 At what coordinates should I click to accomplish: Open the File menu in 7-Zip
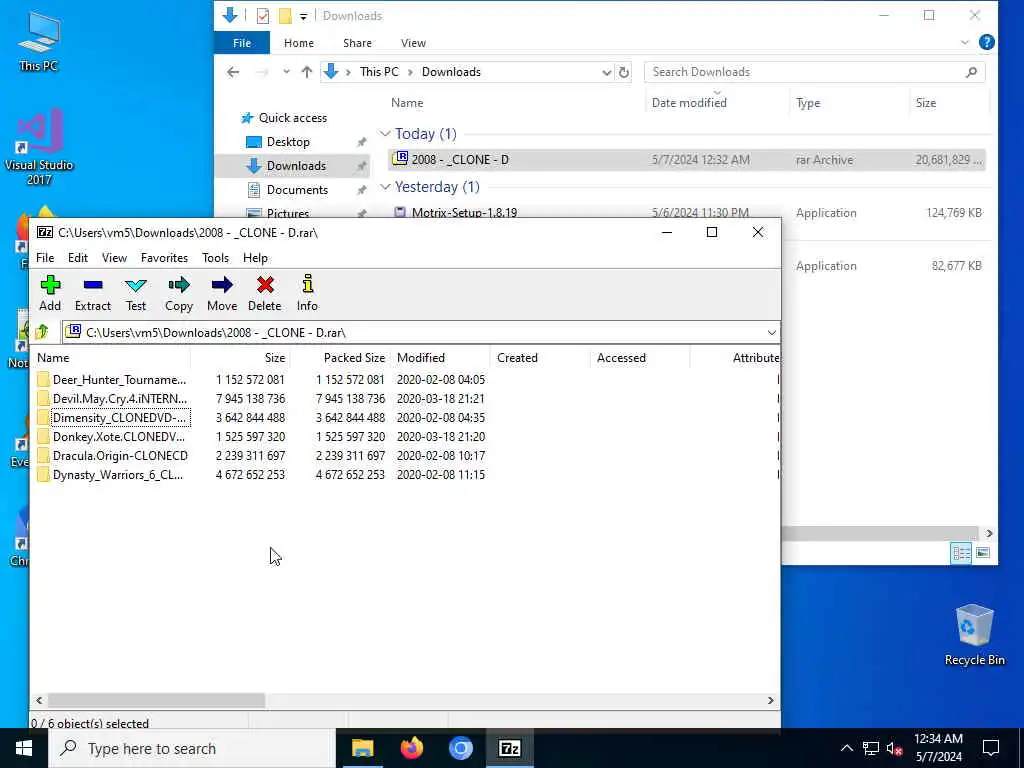[x=45, y=258]
